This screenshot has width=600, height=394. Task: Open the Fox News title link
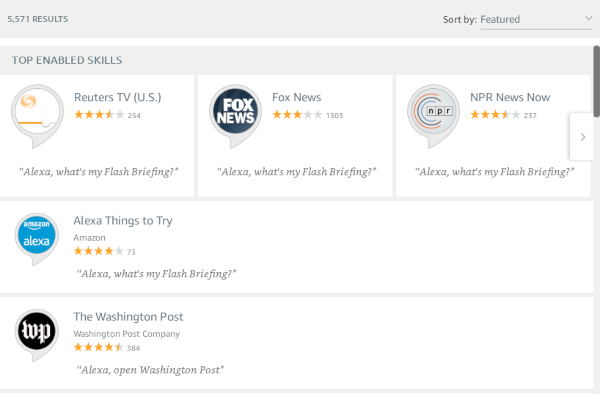tap(297, 98)
